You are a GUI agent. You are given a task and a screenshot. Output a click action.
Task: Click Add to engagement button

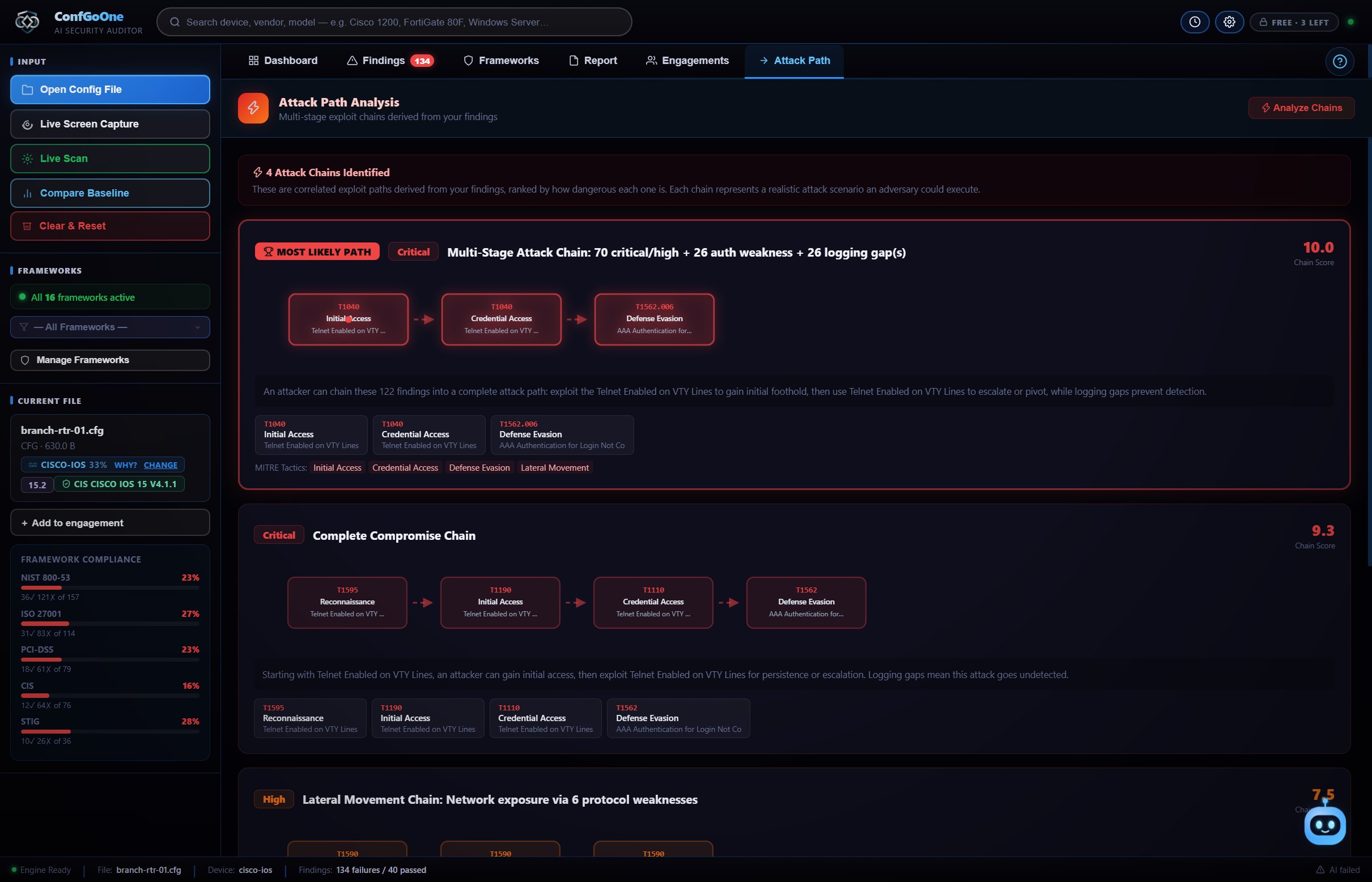[x=110, y=522]
